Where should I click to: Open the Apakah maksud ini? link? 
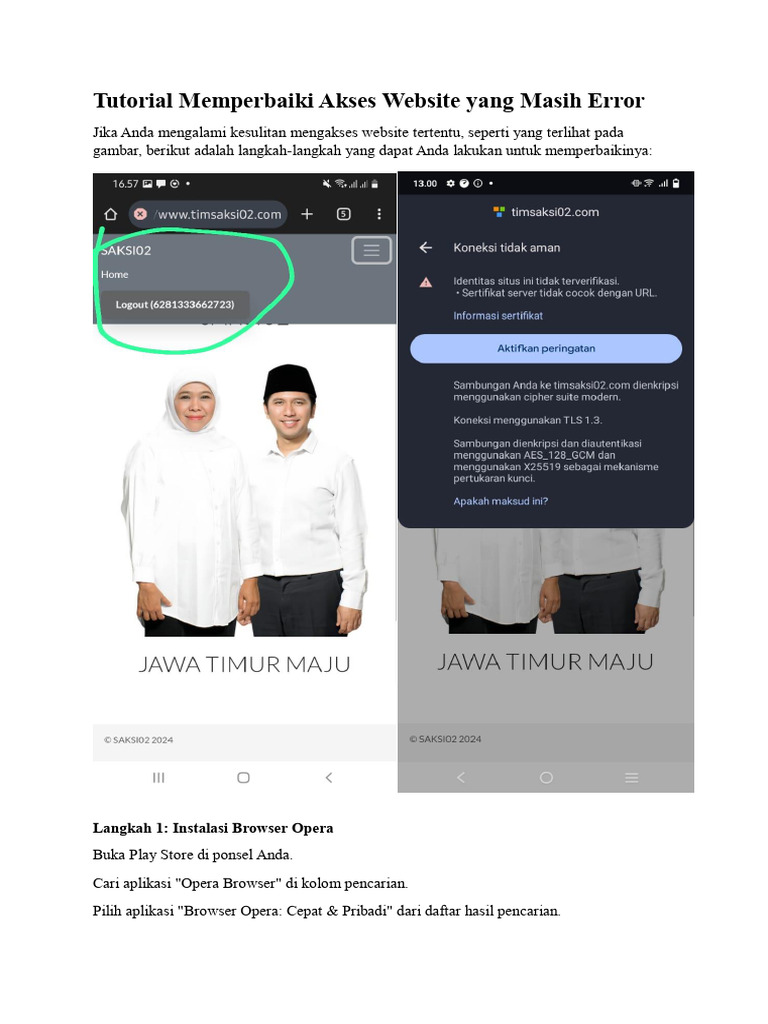click(501, 501)
